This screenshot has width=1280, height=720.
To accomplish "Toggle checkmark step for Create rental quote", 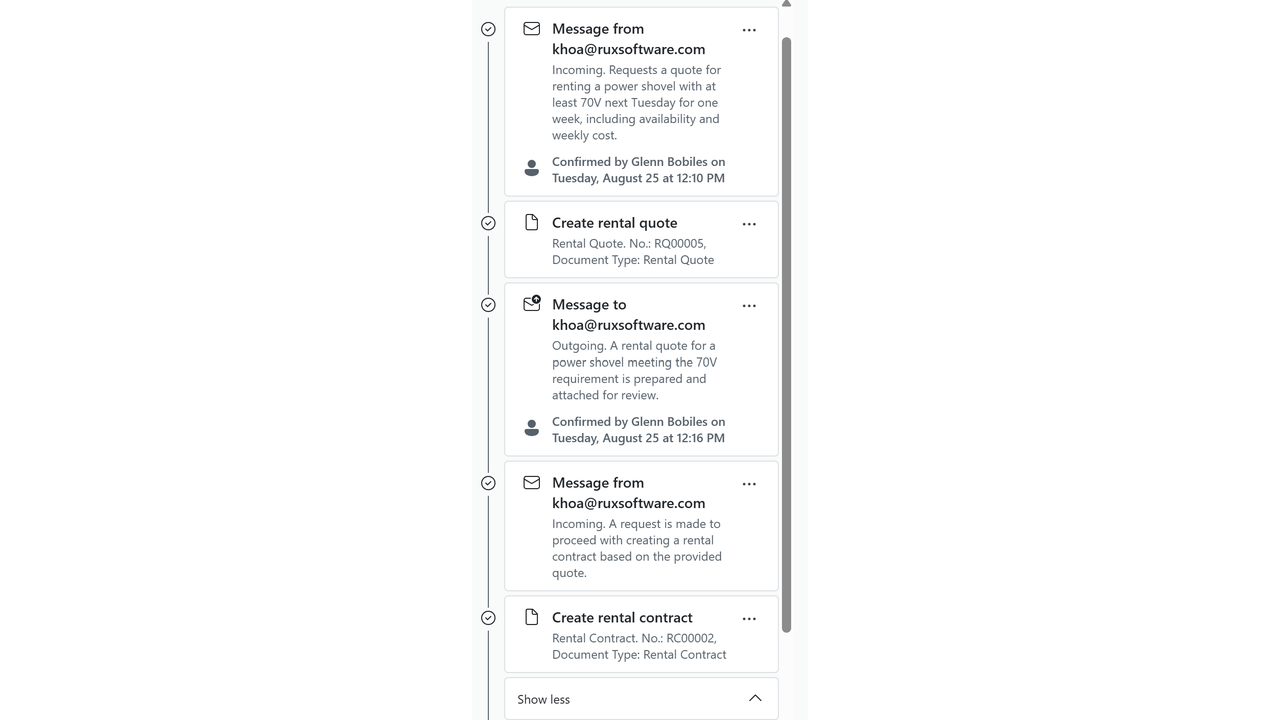I will tap(488, 223).
